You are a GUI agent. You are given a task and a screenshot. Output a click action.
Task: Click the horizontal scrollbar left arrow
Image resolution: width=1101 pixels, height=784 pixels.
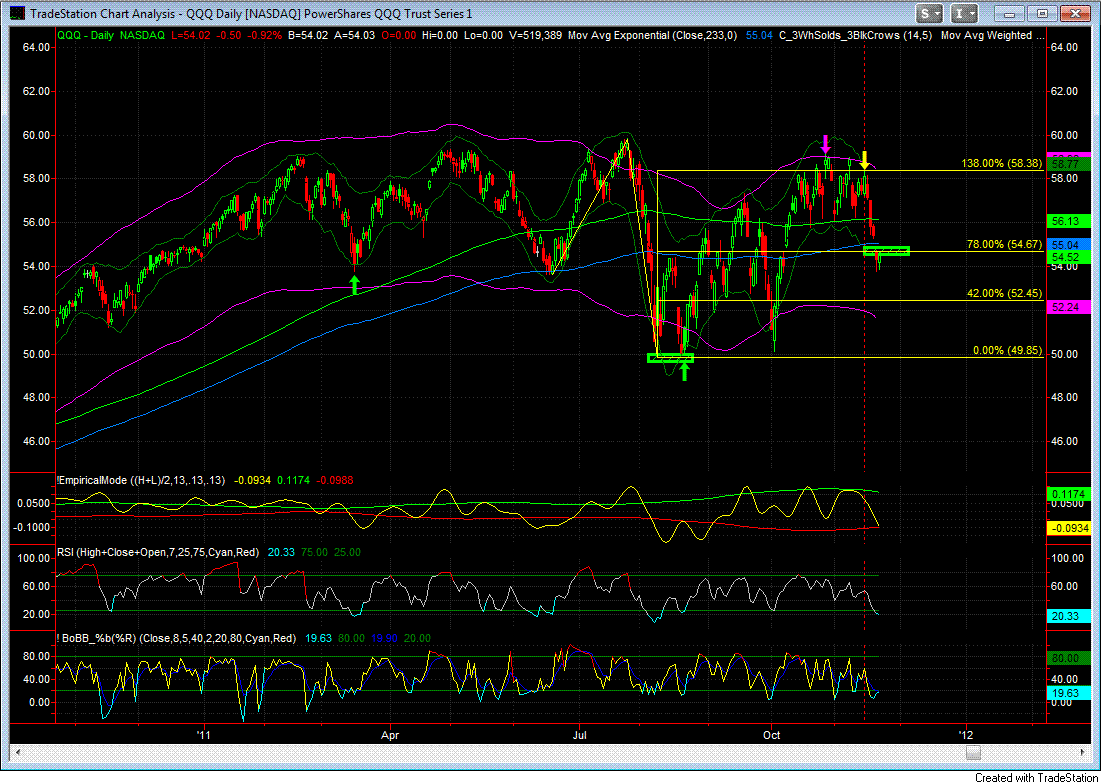(17, 752)
